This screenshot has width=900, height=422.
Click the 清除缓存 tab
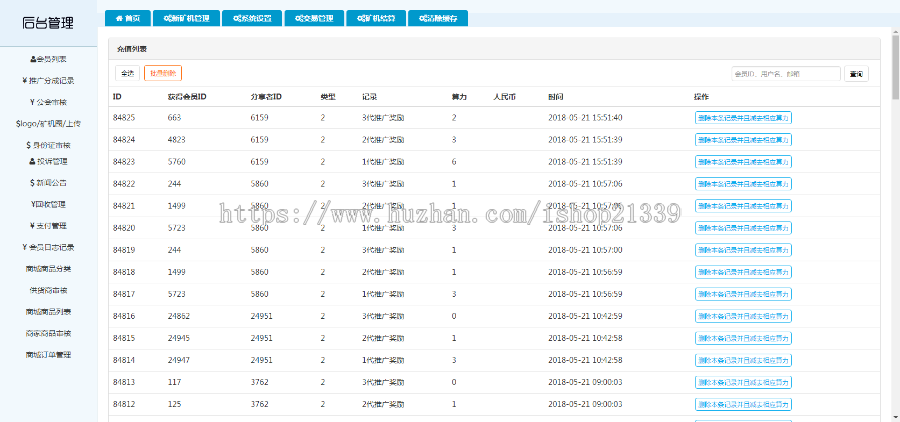click(438, 18)
